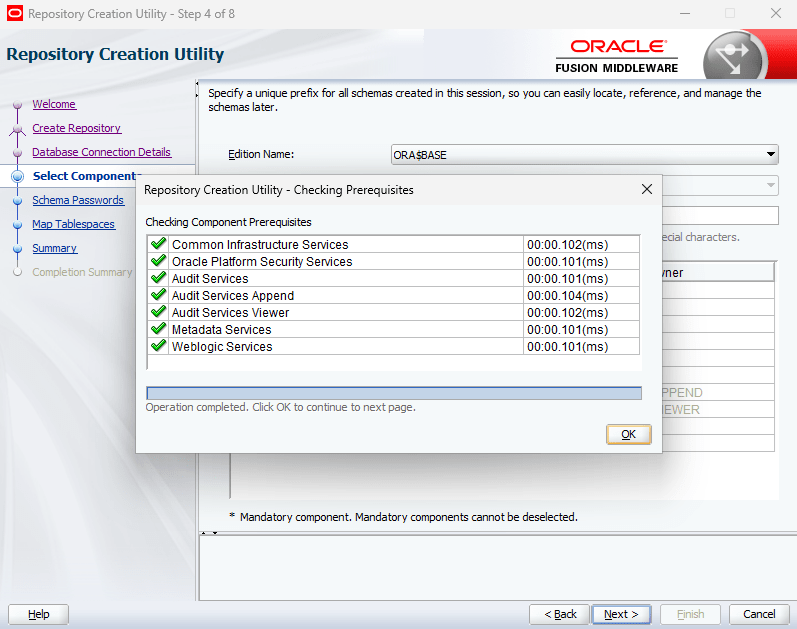Image resolution: width=797 pixels, height=629 pixels.
Task: Click the Next button
Action: tap(621, 614)
